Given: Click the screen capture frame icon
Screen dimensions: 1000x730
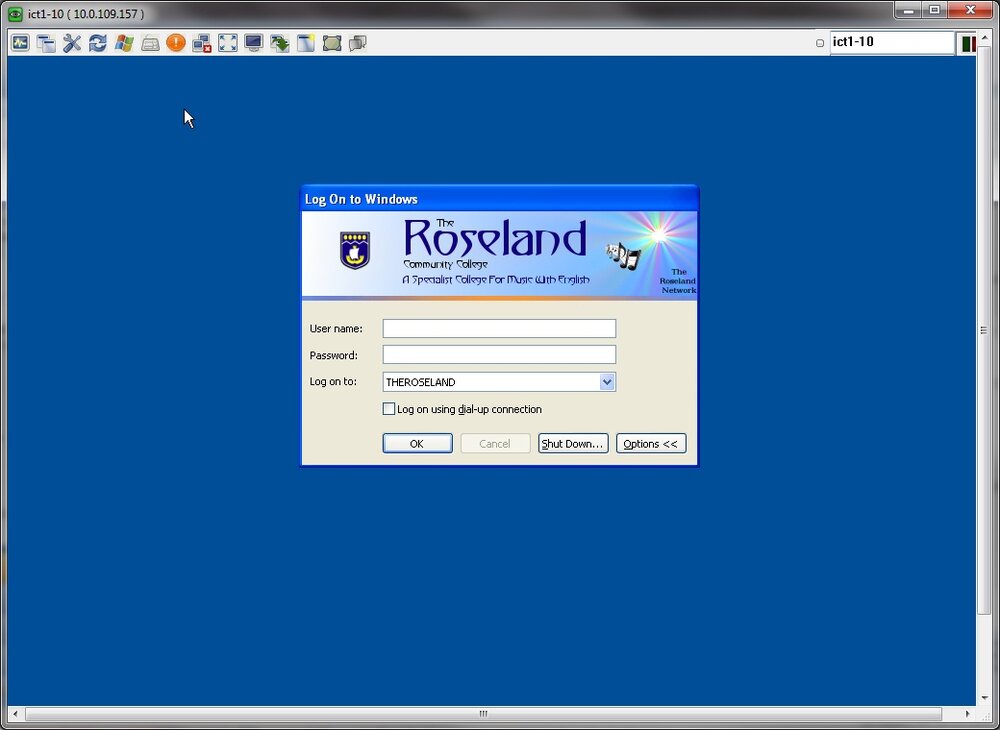Looking at the screenshot, I should tap(332, 43).
